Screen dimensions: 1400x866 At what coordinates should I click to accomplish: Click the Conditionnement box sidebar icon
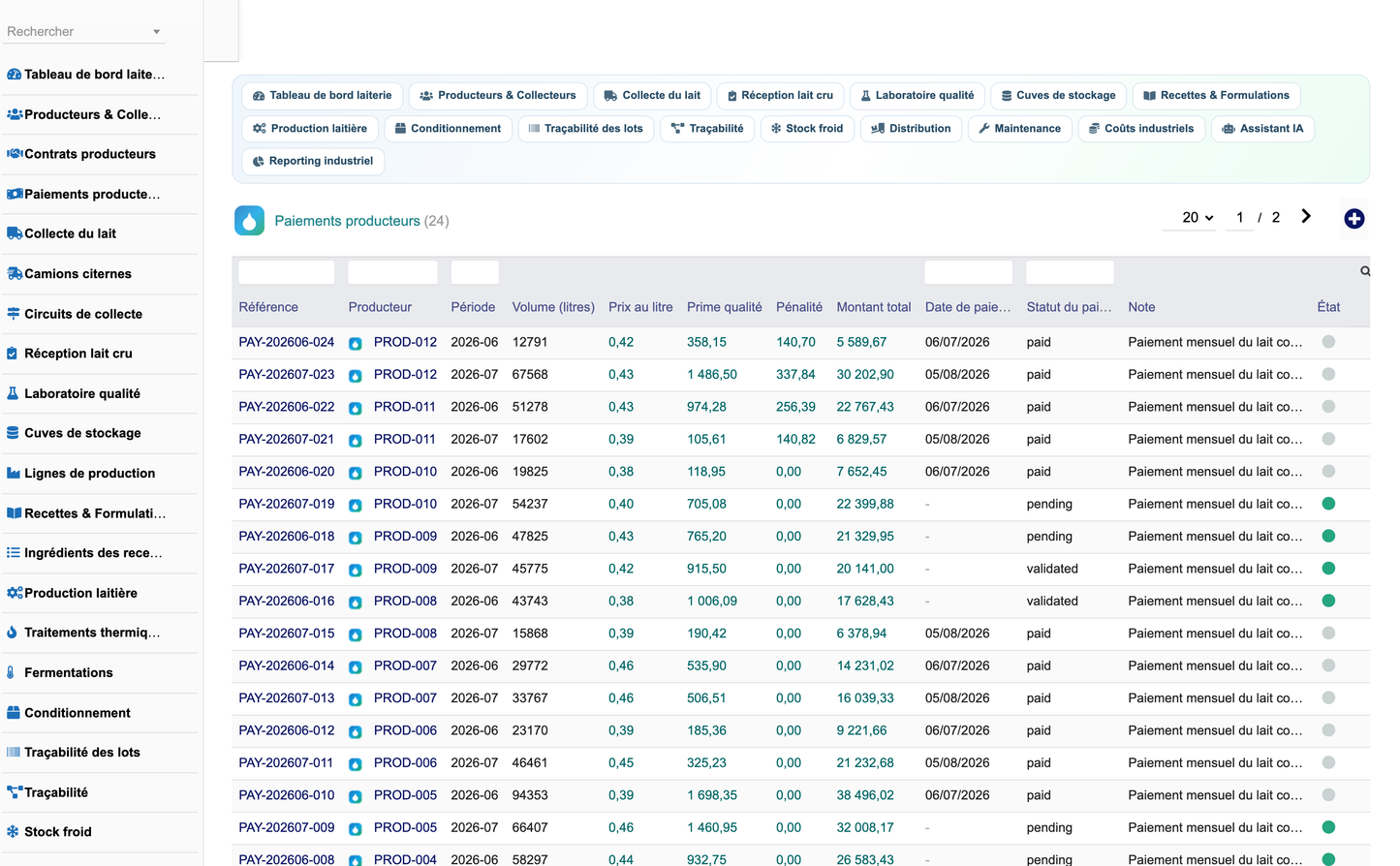coord(14,712)
